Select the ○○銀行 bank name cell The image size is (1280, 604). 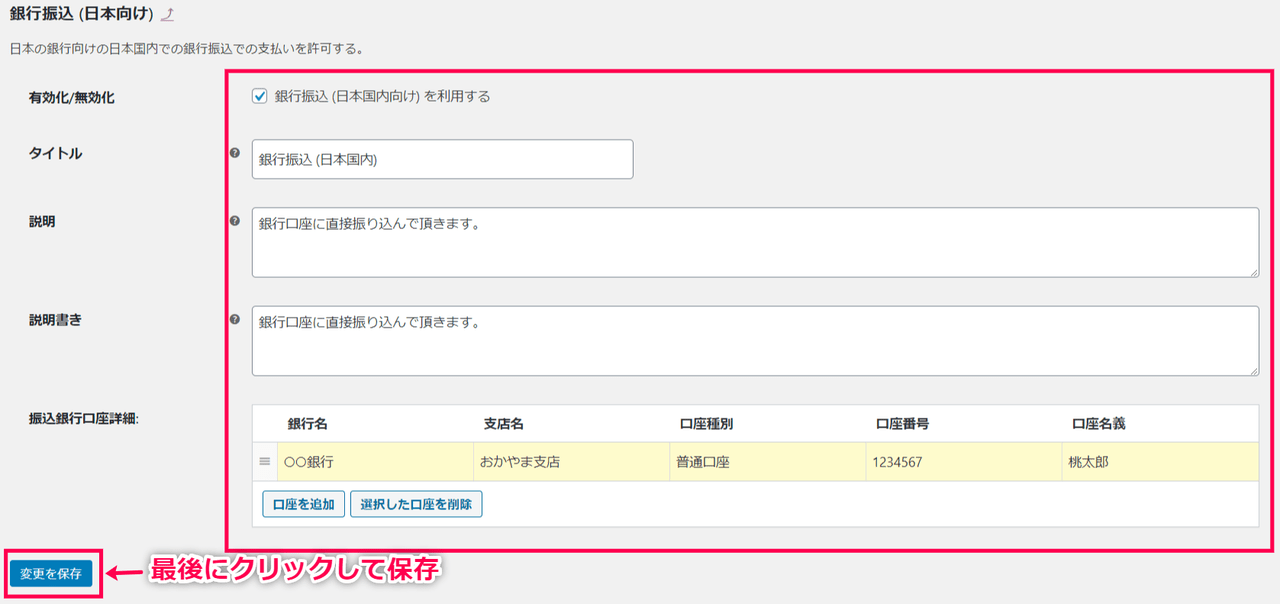point(376,462)
